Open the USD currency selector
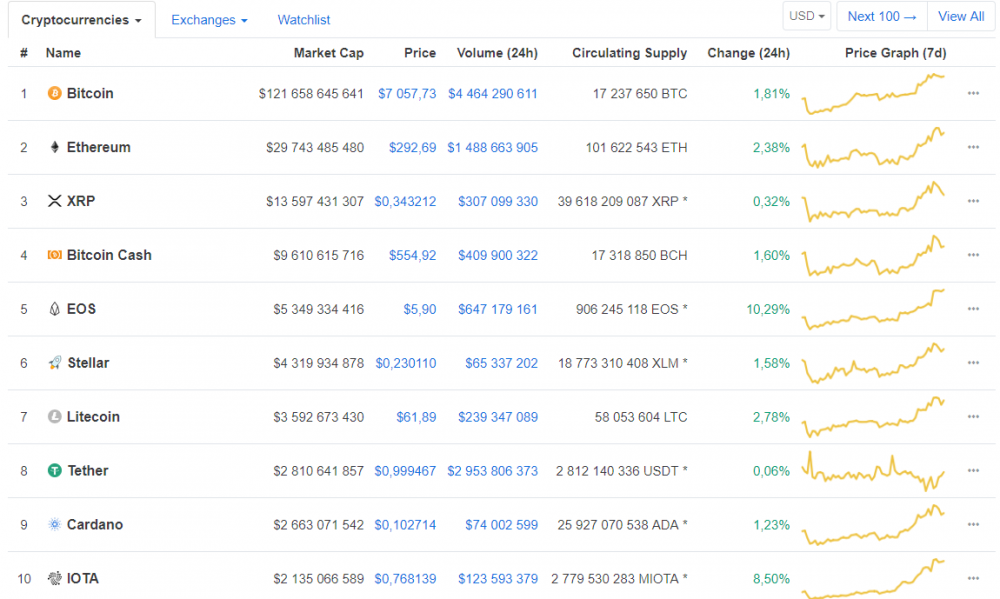 point(807,17)
